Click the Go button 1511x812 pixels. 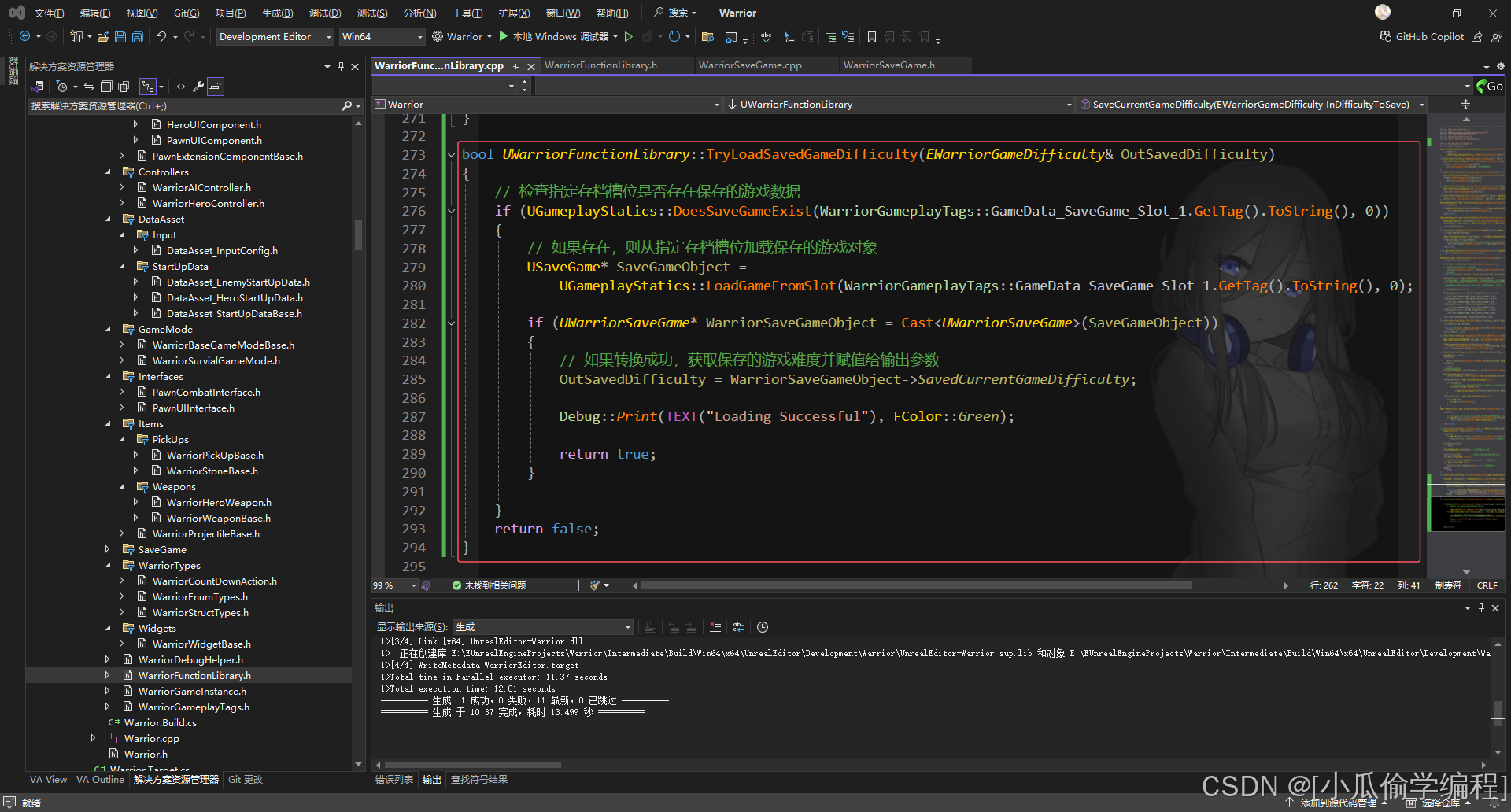[1490, 87]
